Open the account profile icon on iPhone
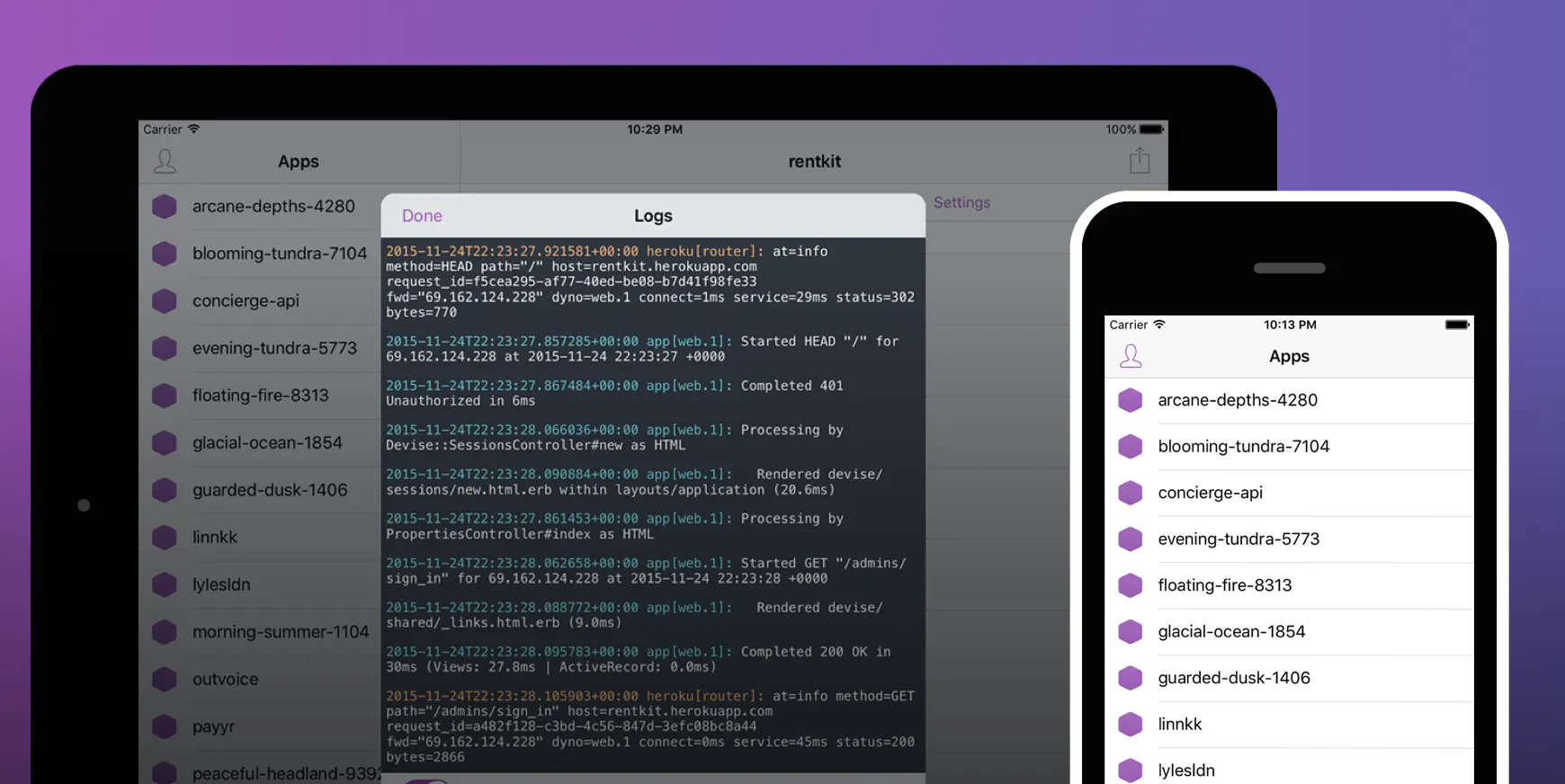This screenshot has height=784, width=1565. (x=1131, y=356)
